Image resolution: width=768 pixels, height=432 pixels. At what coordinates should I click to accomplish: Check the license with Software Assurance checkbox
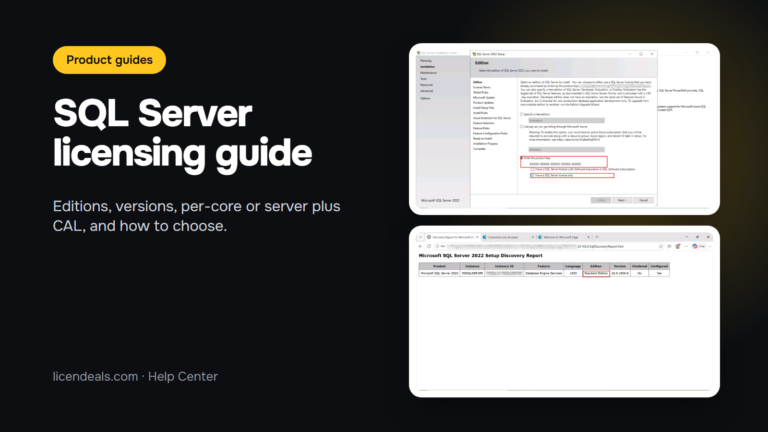pyautogui.click(x=532, y=169)
